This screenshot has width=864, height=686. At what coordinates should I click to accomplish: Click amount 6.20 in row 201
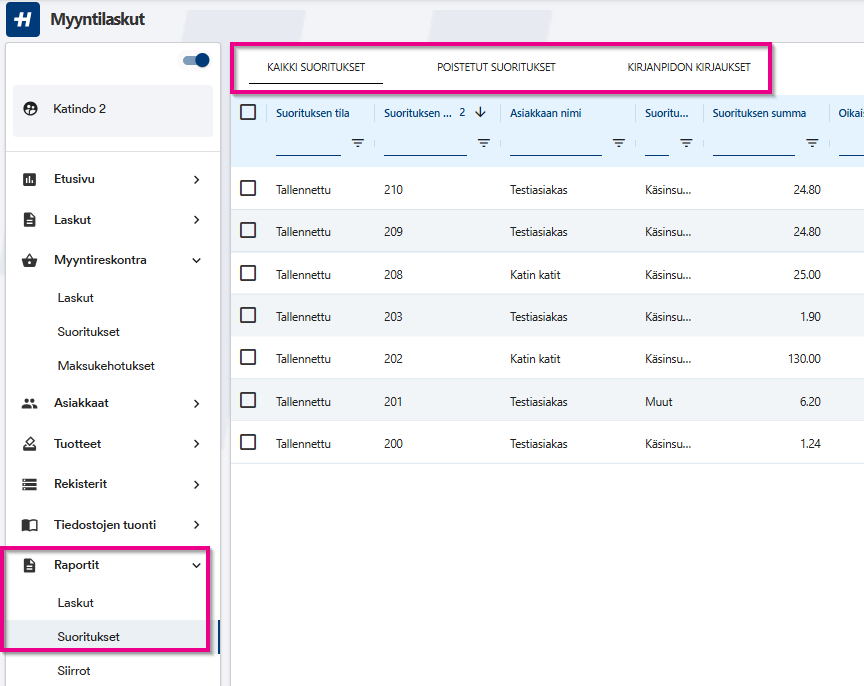click(x=810, y=402)
